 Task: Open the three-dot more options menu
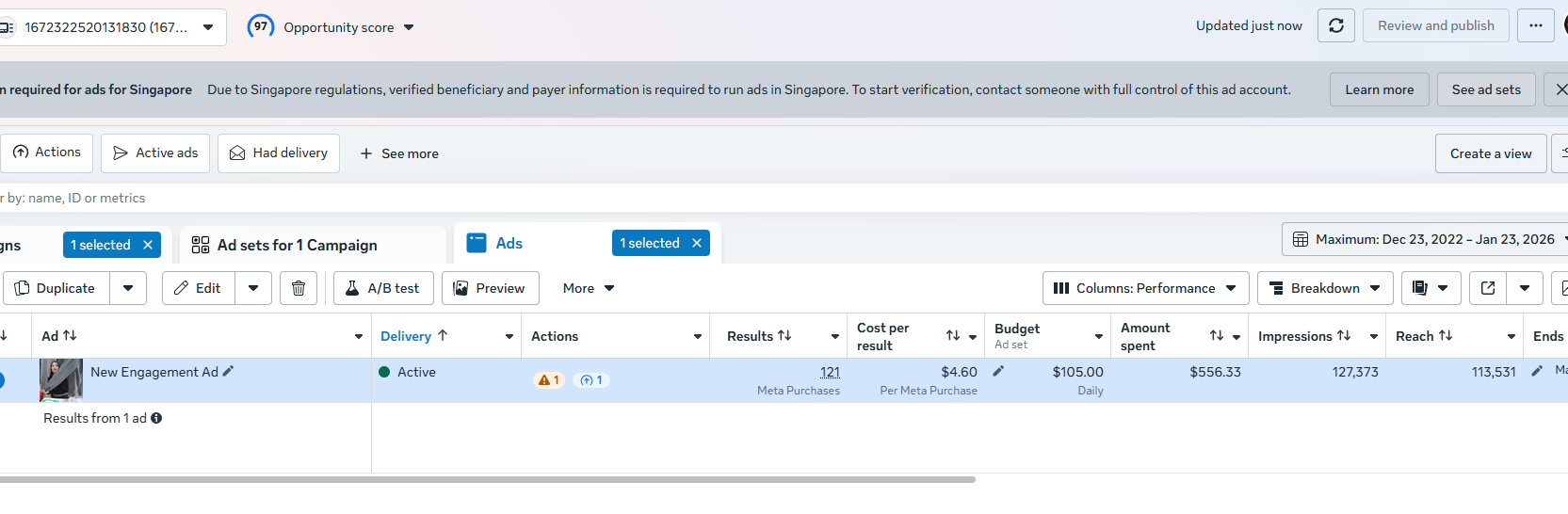tap(1536, 25)
